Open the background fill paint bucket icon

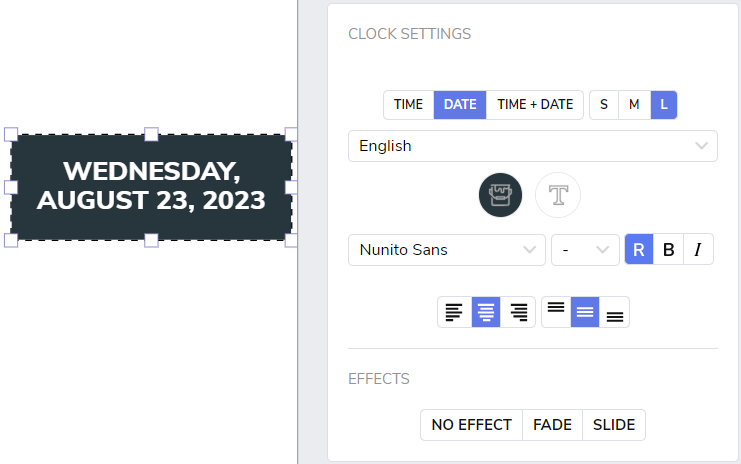click(x=500, y=195)
